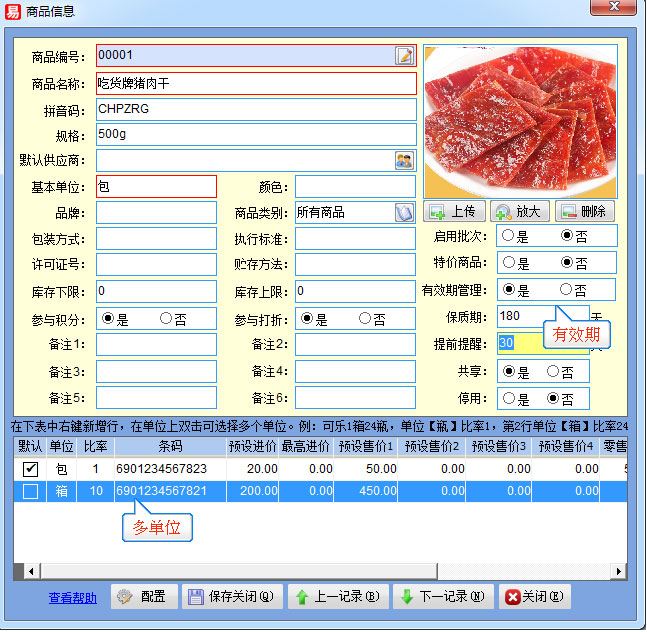Click right arrow of horizontal table scrollbar
647x632 pixels.
(621, 571)
